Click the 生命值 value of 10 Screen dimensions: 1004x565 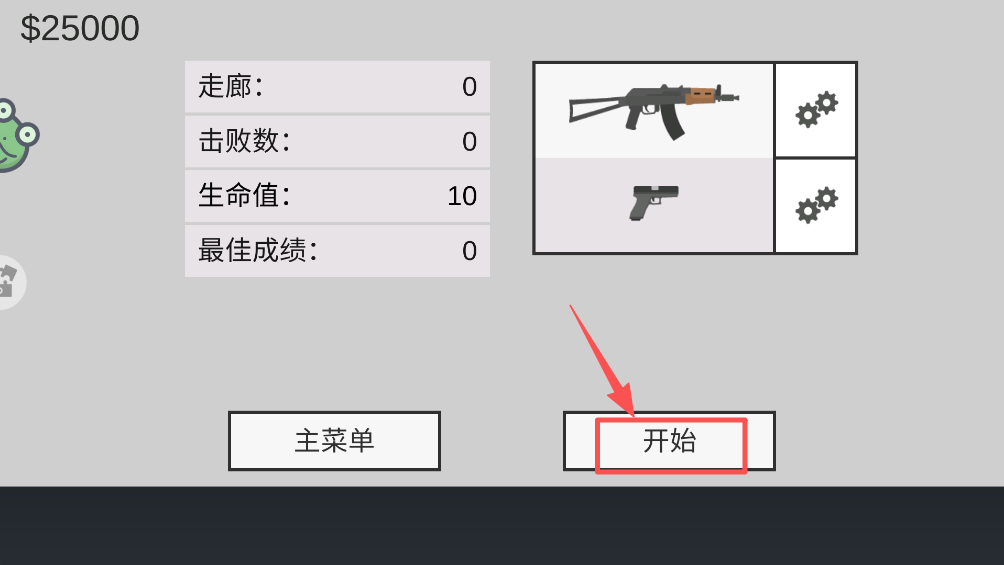pos(462,196)
